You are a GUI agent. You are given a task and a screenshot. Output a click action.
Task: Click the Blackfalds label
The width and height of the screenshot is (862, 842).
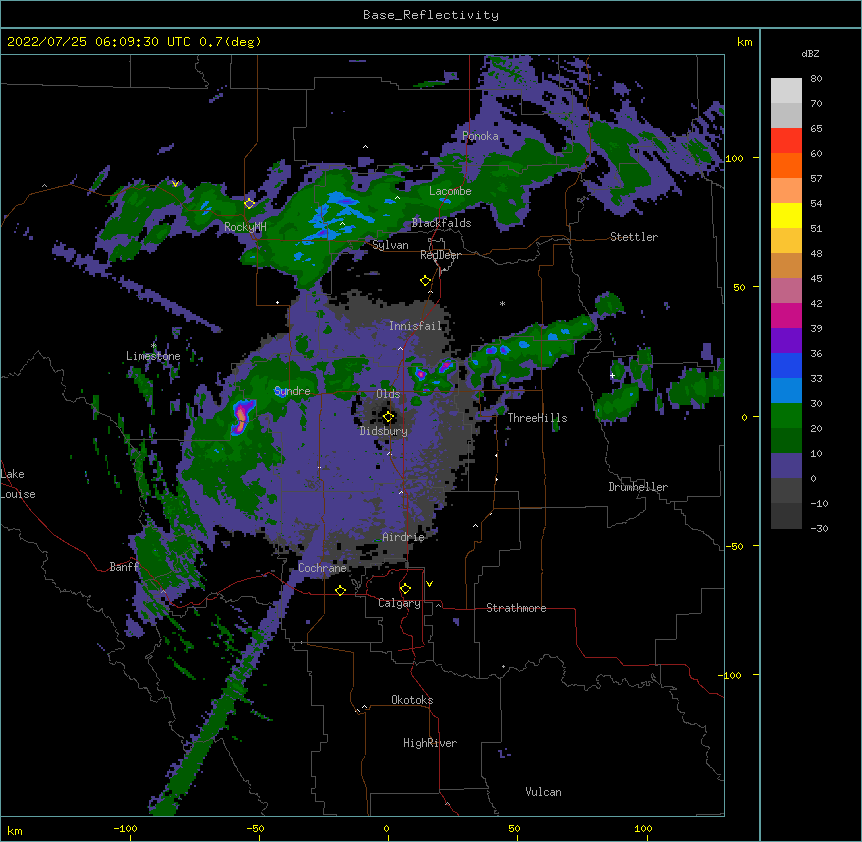click(x=441, y=223)
